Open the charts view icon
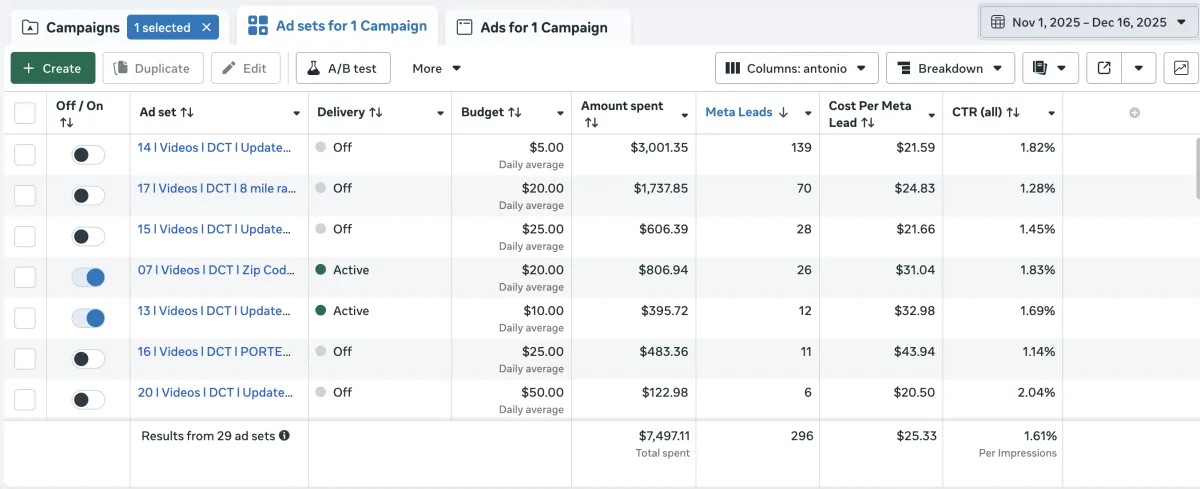The height and width of the screenshot is (489, 1200). (x=1181, y=68)
